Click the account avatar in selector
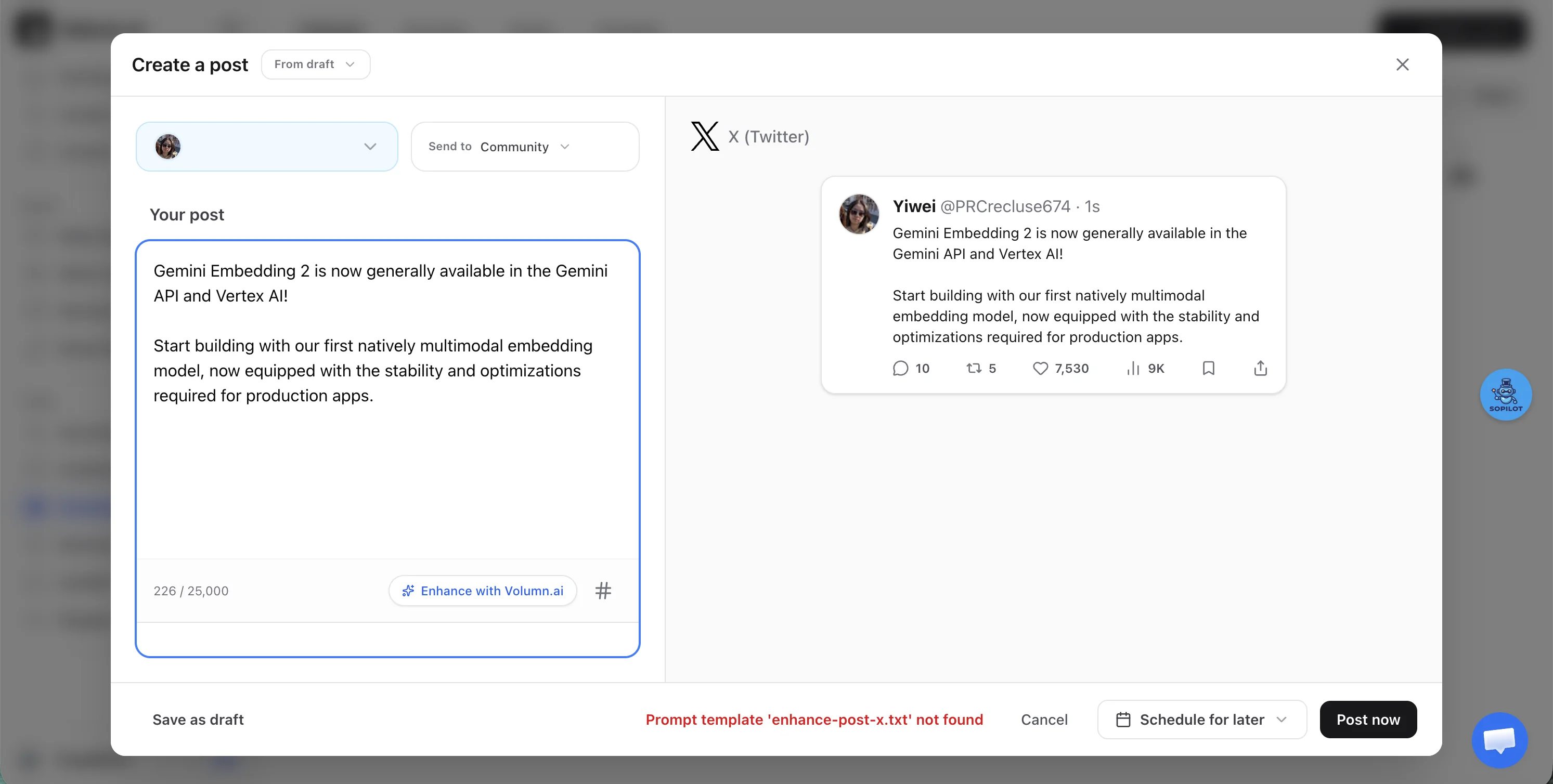 [x=168, y=147]
